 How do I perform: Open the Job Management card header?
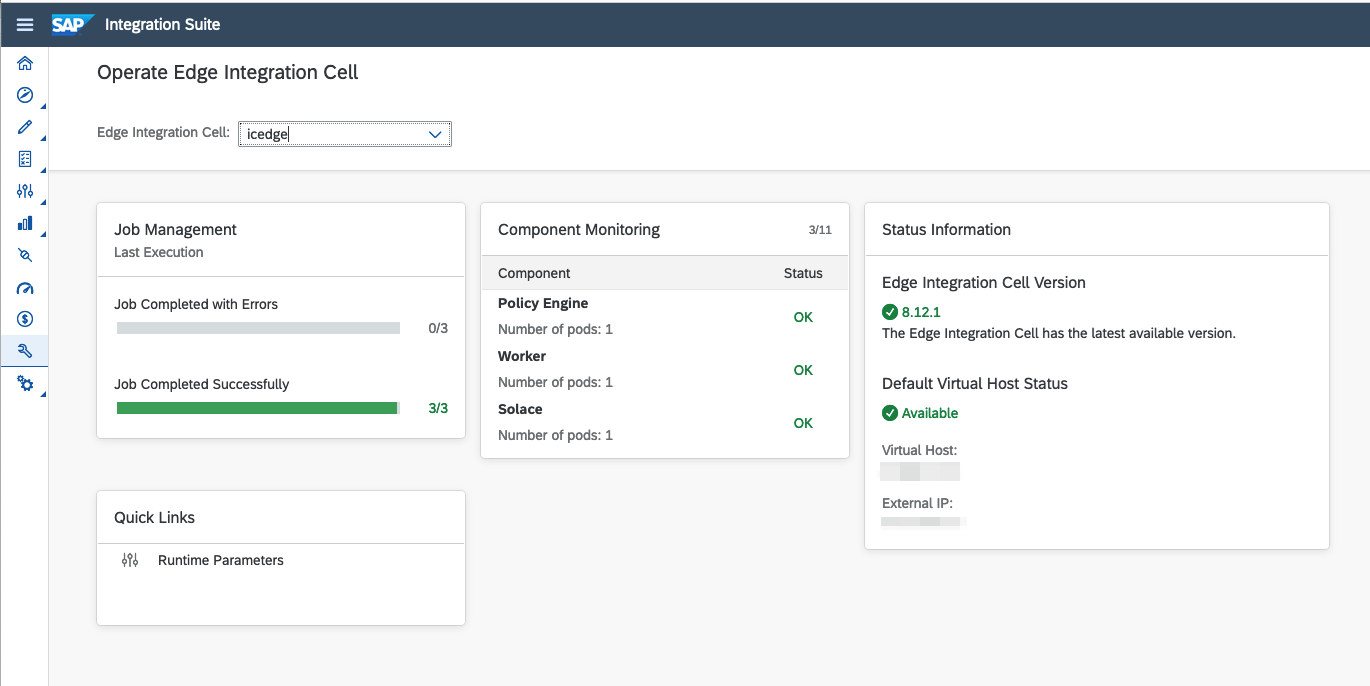point(281,240)
